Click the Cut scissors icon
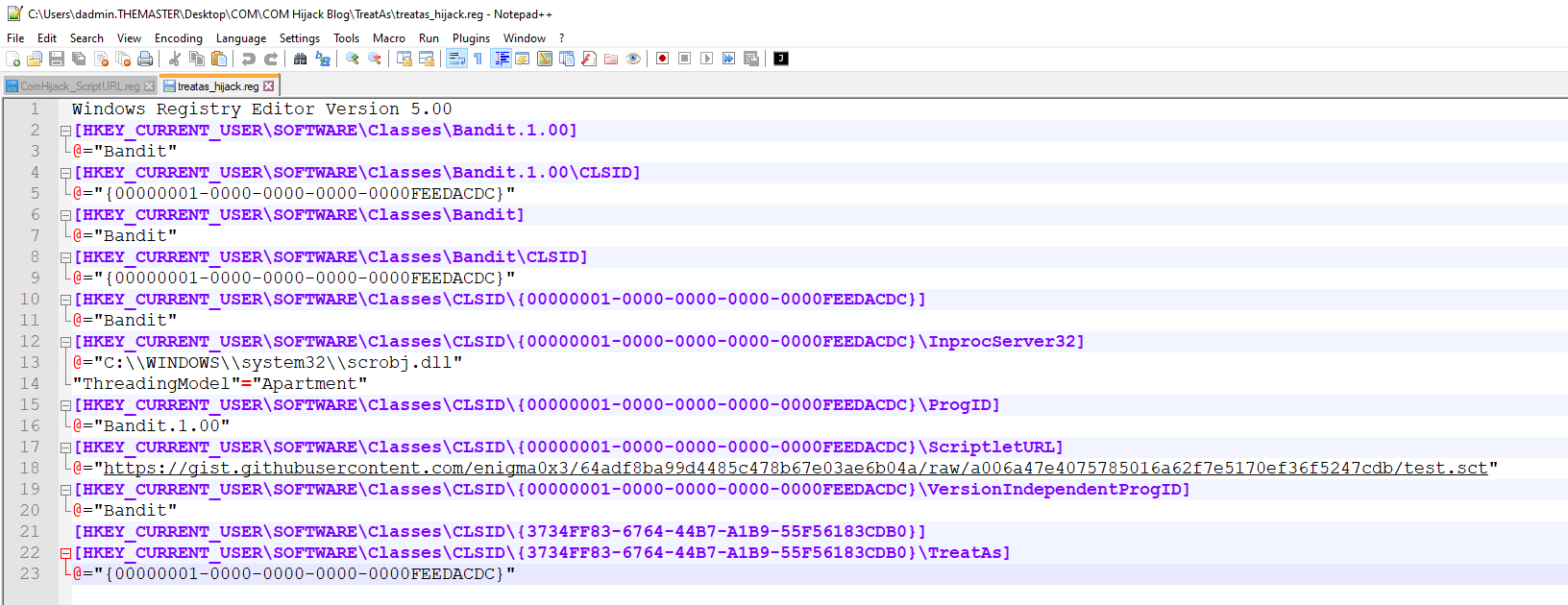1568x605 pixels. (175, 59)
